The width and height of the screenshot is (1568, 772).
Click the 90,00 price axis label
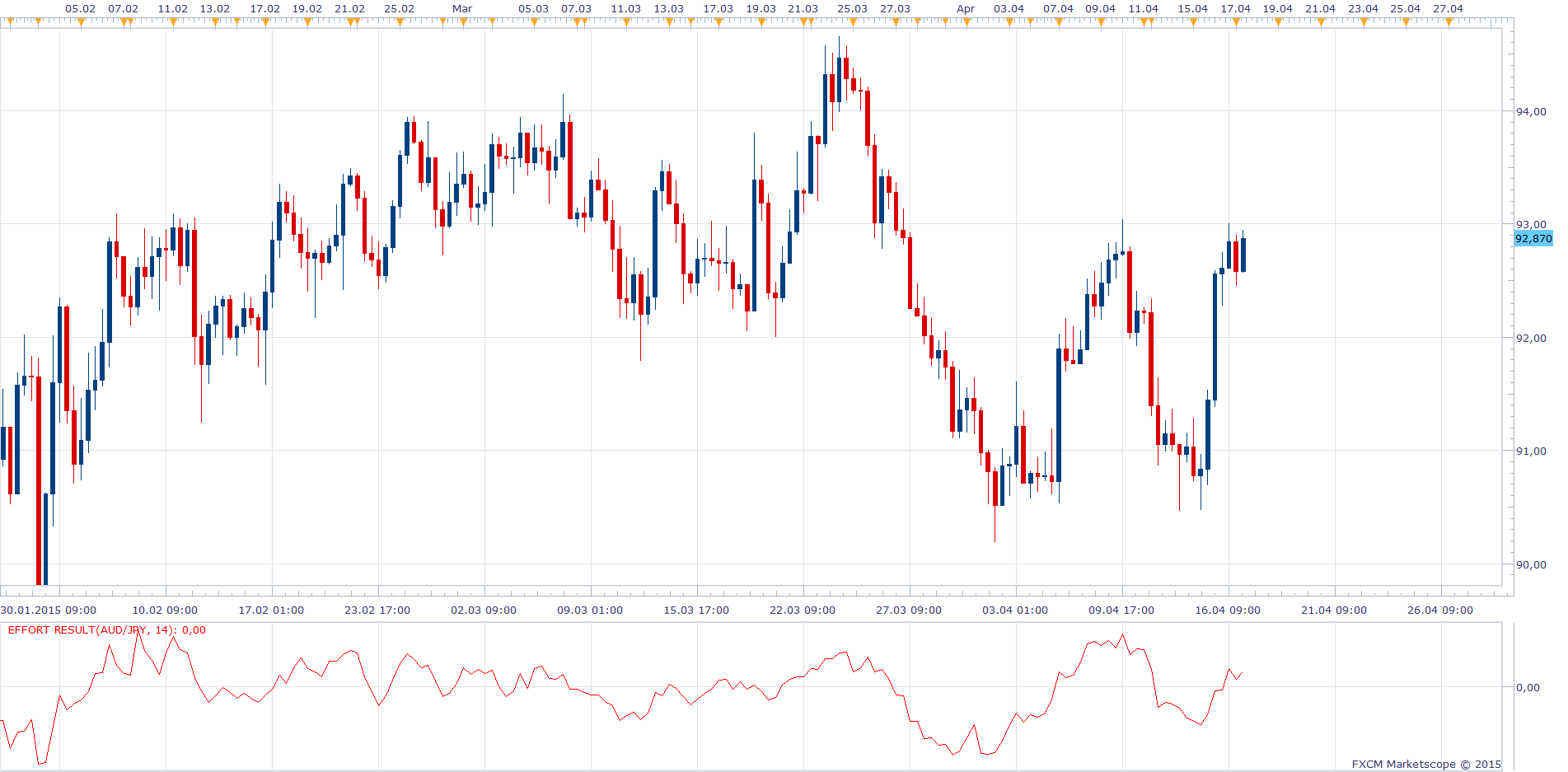[1531, 565]
